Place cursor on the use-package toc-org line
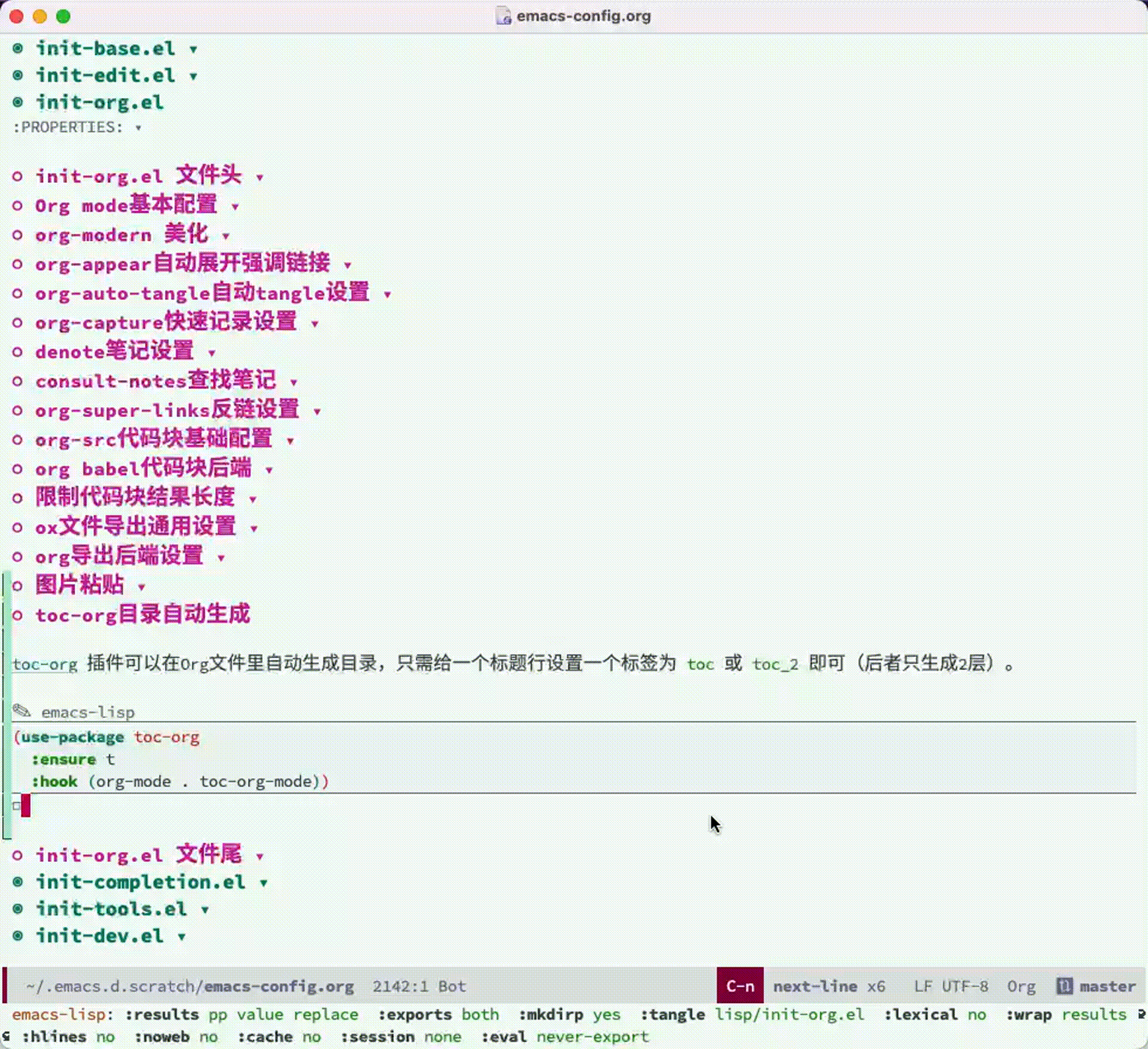 (107, 737)
